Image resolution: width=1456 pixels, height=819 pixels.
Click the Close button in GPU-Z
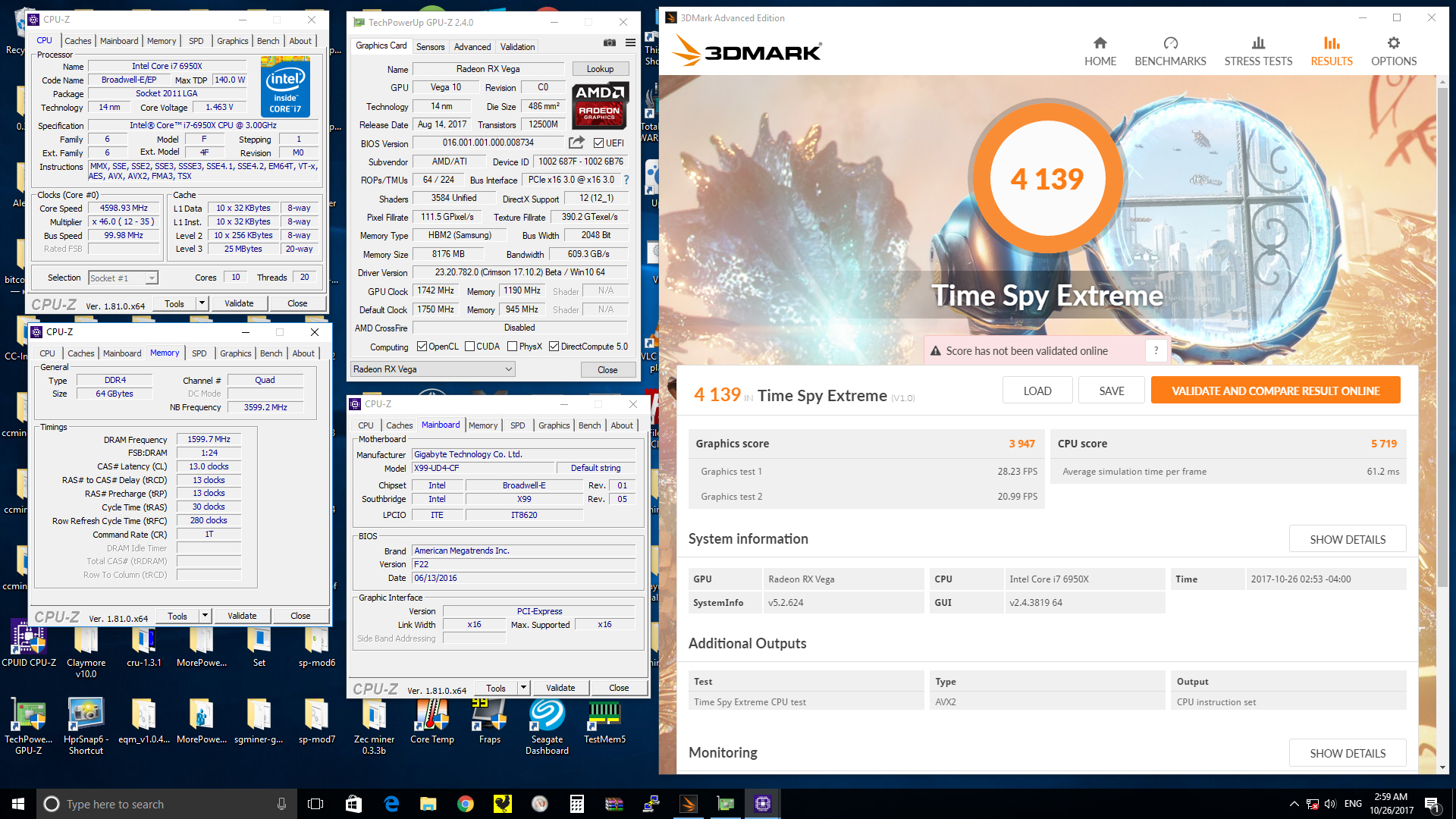click(607, 369)
